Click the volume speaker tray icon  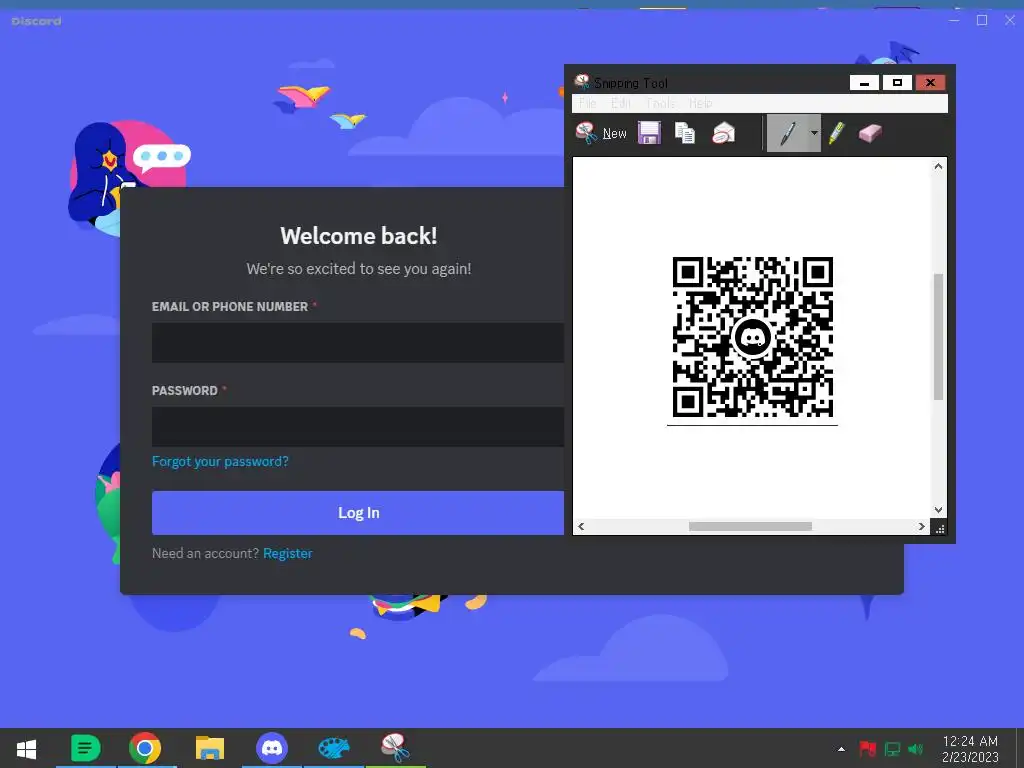pyautogui.click(x=916, y=749)
